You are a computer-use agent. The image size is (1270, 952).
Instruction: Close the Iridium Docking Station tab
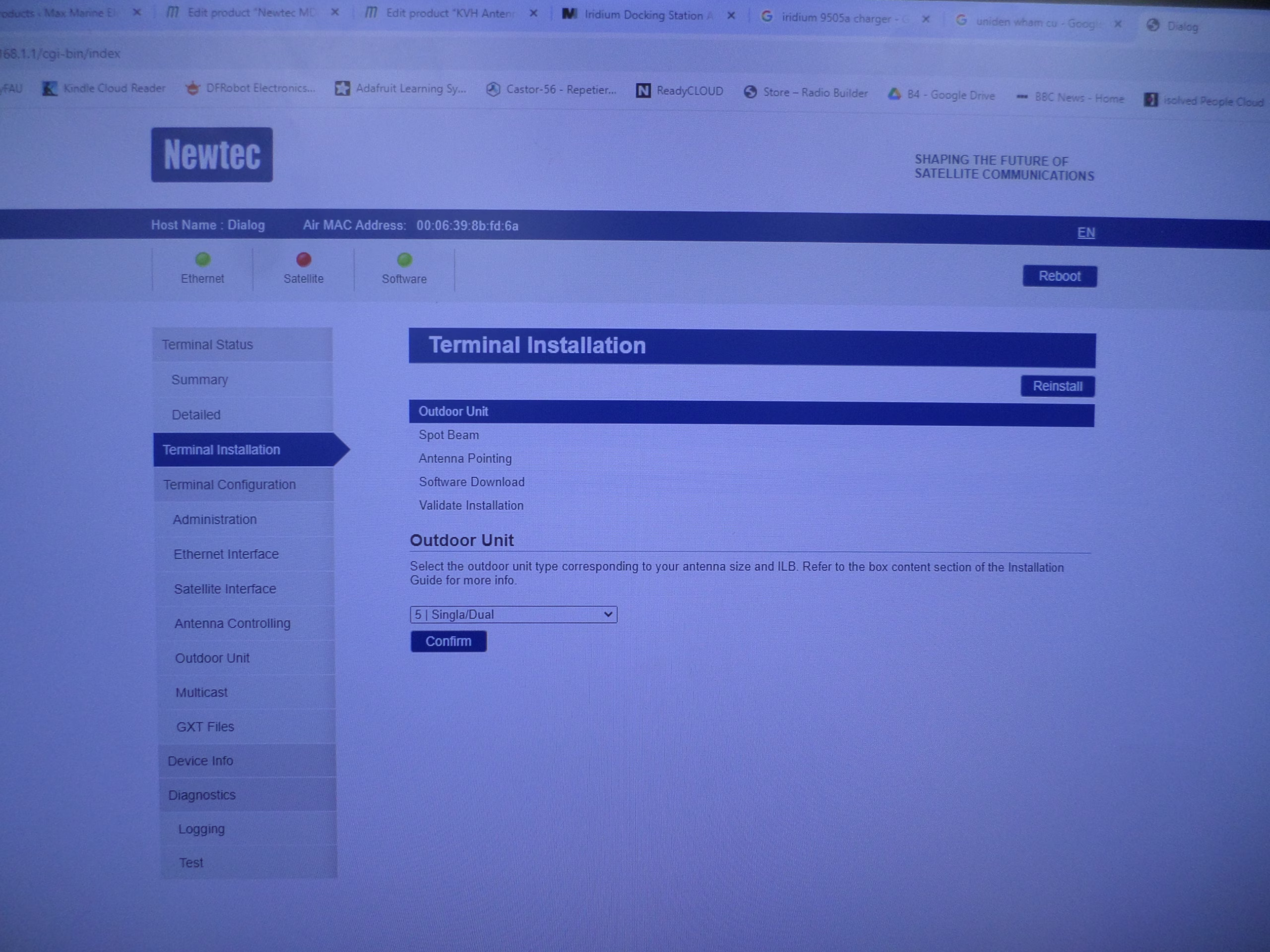(x=731, y=16)
